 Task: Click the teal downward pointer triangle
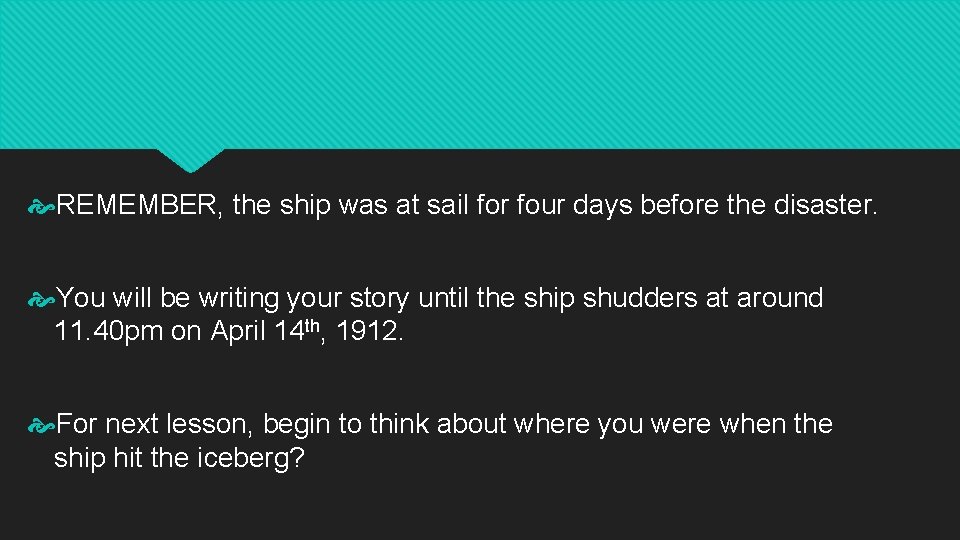(x=190, y=160)
